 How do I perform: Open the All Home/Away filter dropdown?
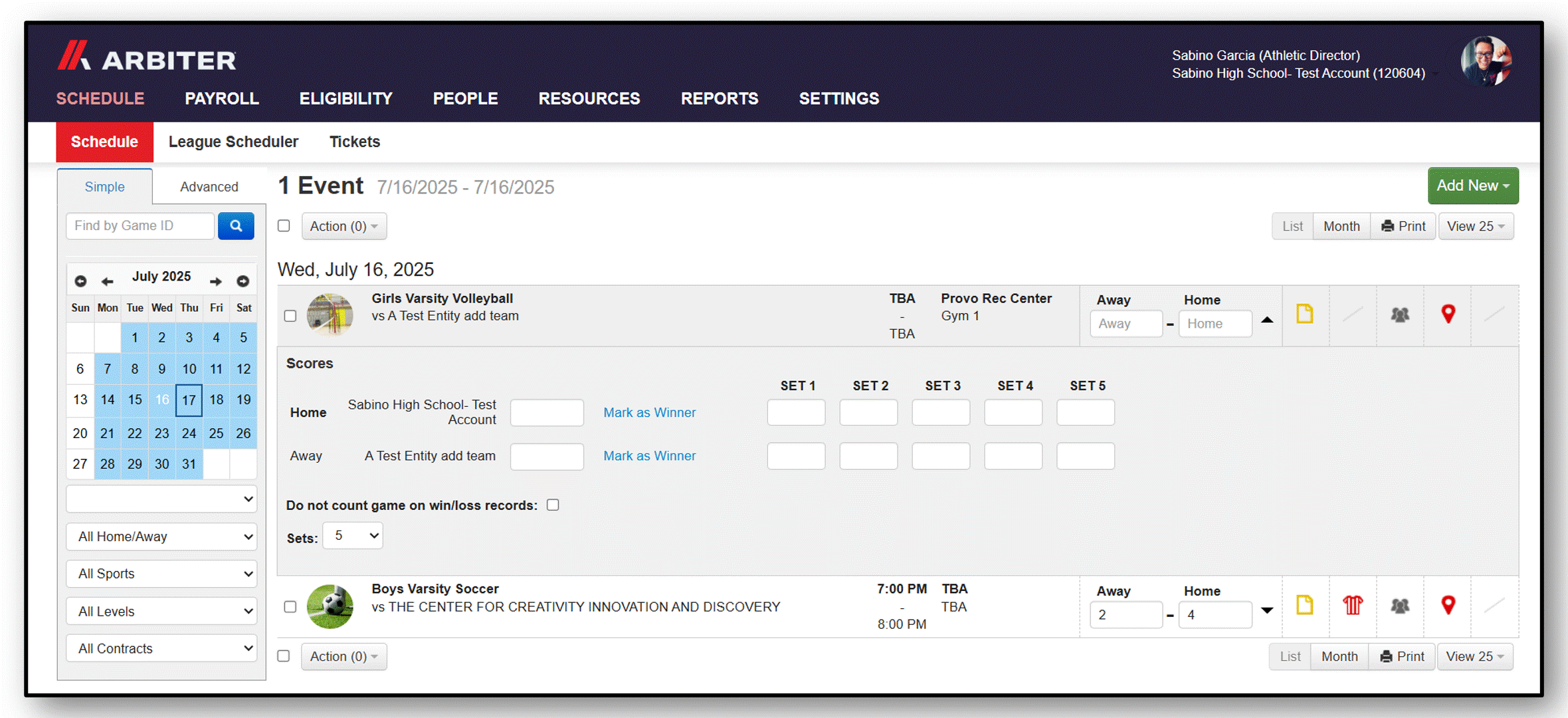(x=161, y=537)
